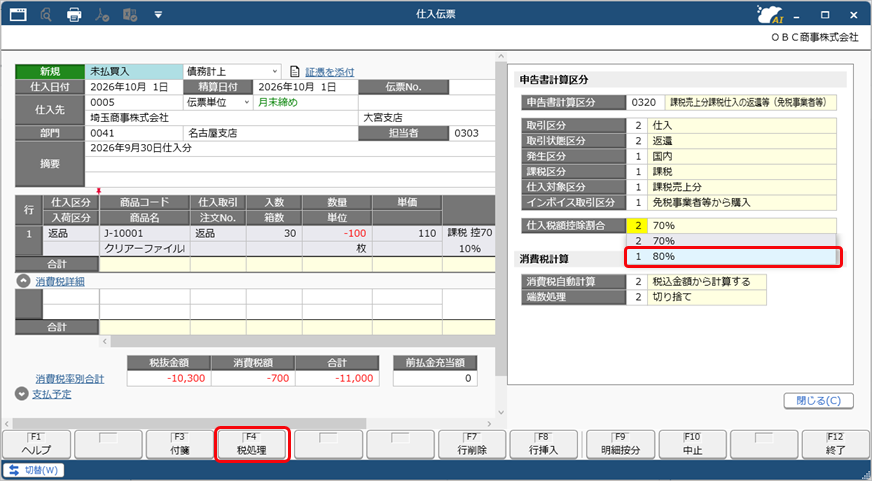Click the F8 行挿入 function button

point(543,444)
